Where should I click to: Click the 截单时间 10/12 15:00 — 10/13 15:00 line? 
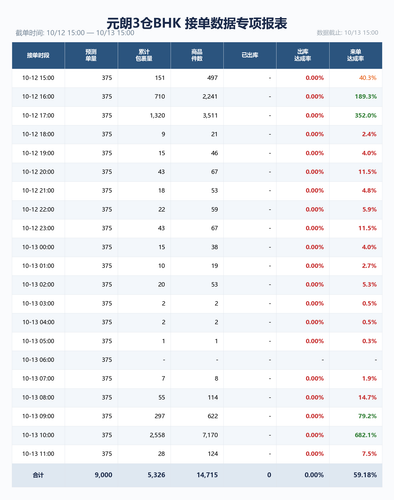[x=75, y=33]
